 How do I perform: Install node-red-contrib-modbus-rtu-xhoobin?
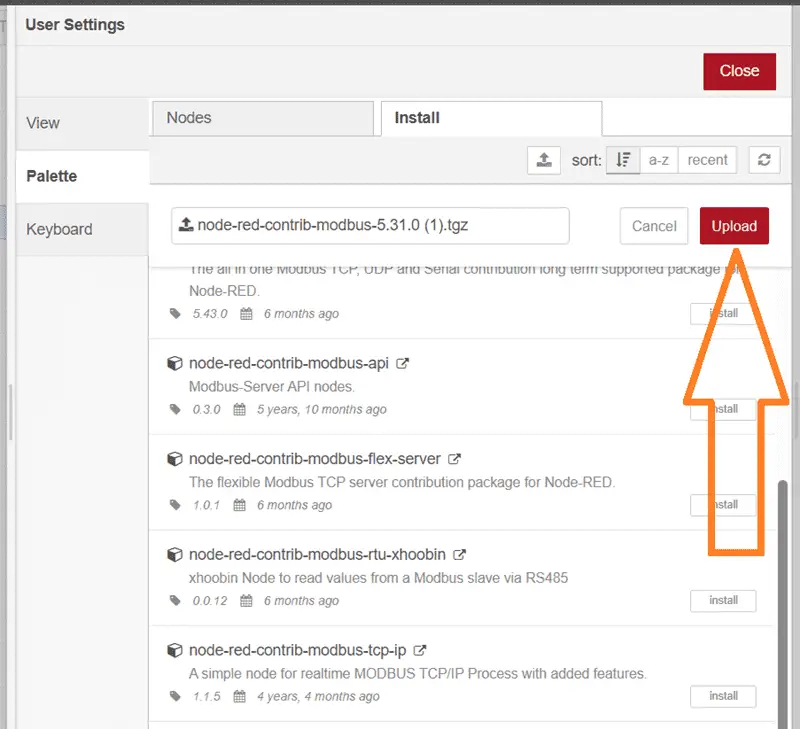[x=723, y=600]
